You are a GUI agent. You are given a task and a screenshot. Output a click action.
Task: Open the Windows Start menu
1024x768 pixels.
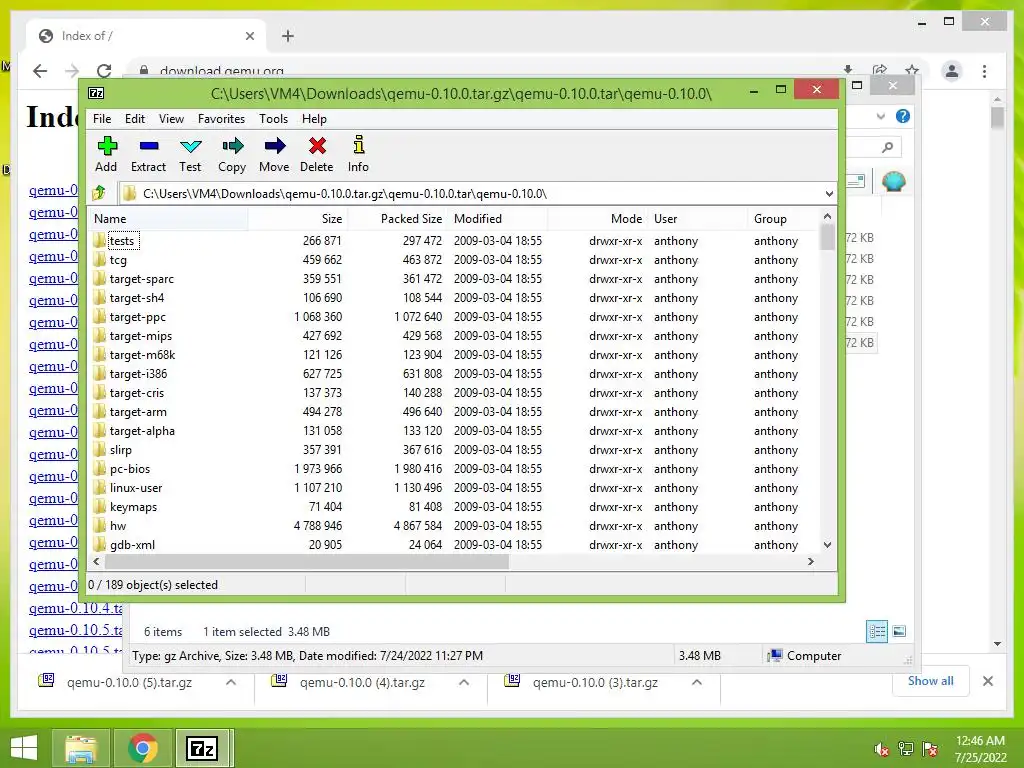[24, 748]
